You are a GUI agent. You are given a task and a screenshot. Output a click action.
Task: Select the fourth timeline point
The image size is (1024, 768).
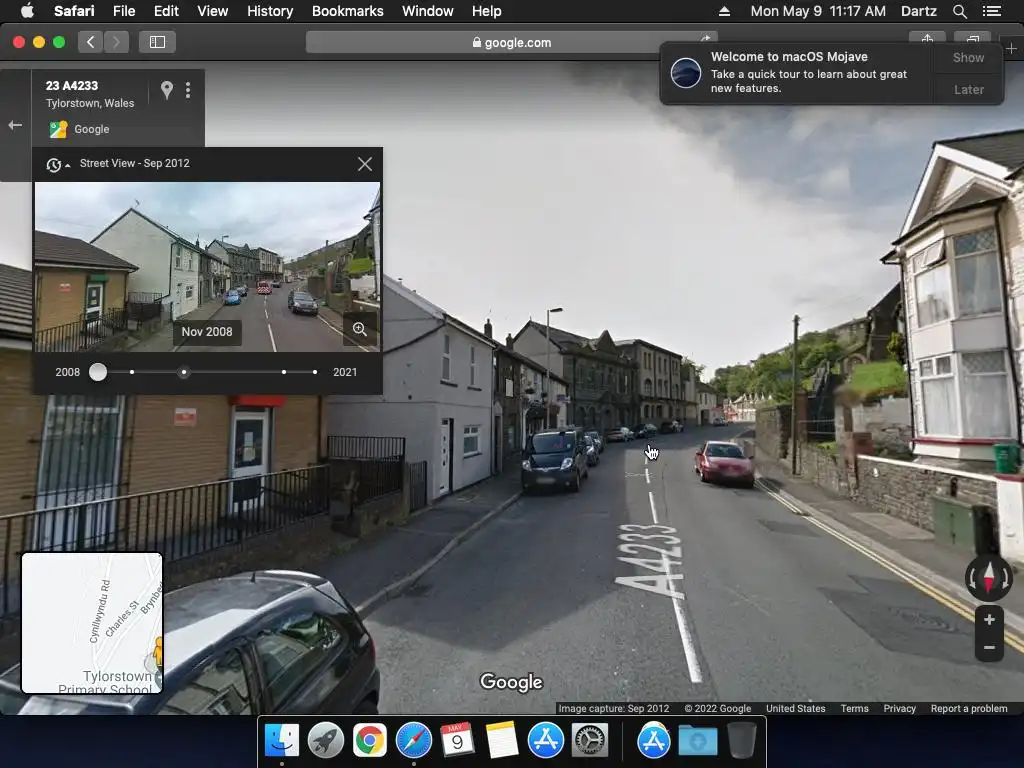tap(283, 372)
